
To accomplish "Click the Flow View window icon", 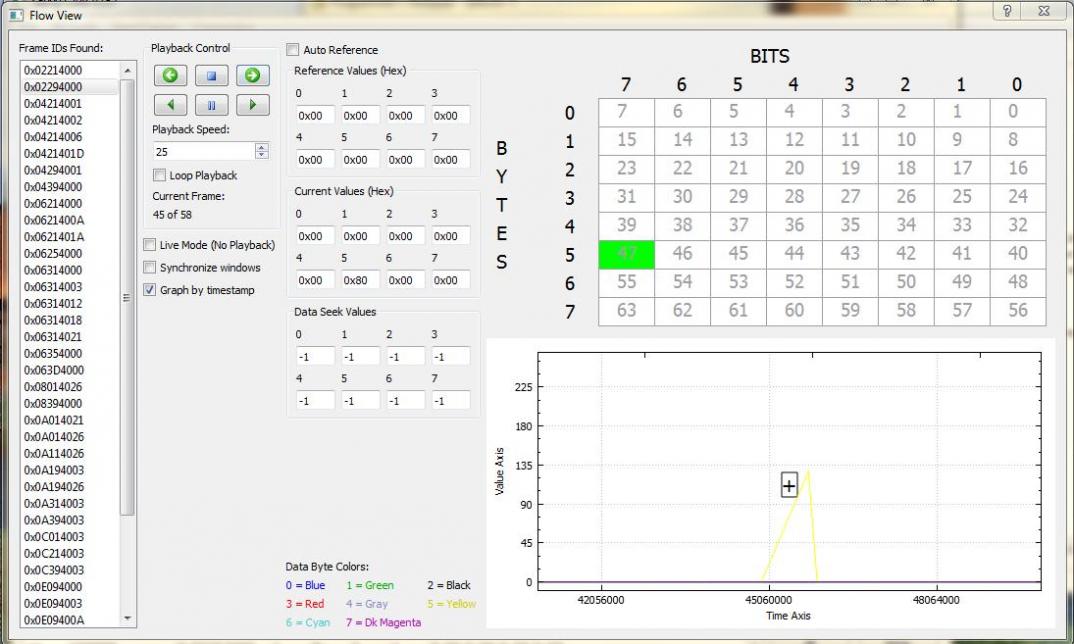I will coord(16,14).
